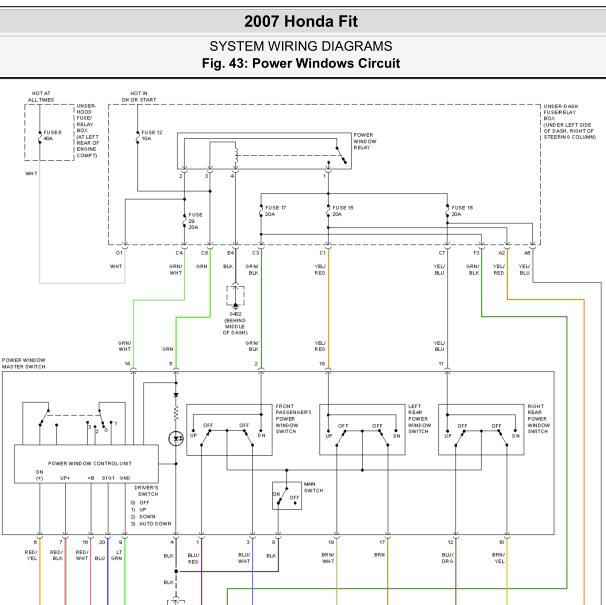606x605 pixels.
Task: Select the "BLU/ORG" wire color label
Action: click(x=448, y=558)
